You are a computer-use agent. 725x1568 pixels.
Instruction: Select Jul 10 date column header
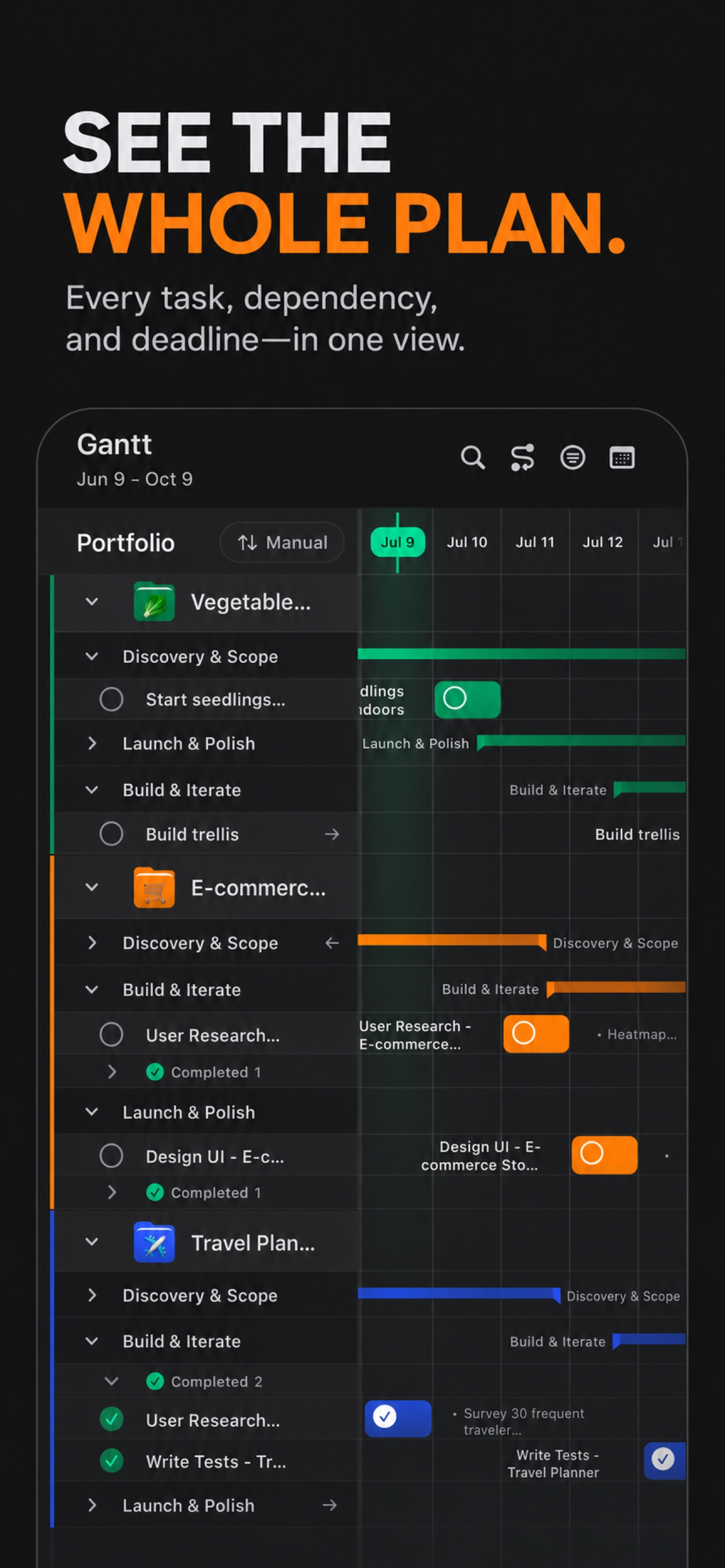click(x=467, y=542)
